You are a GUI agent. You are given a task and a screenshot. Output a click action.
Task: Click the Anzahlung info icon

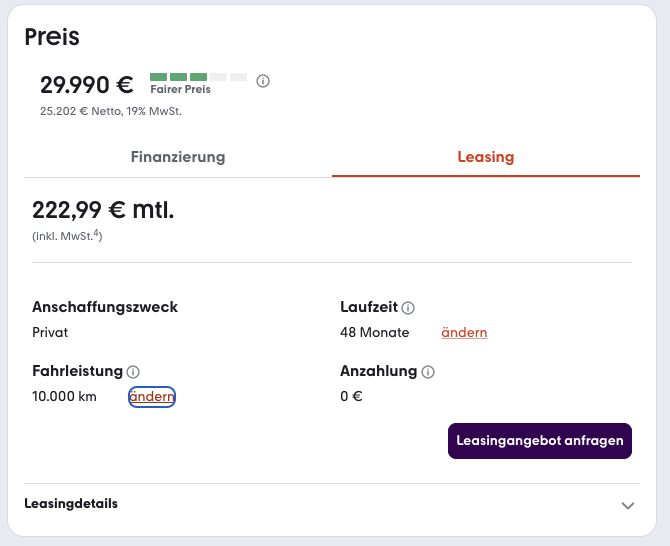point(428,372)
